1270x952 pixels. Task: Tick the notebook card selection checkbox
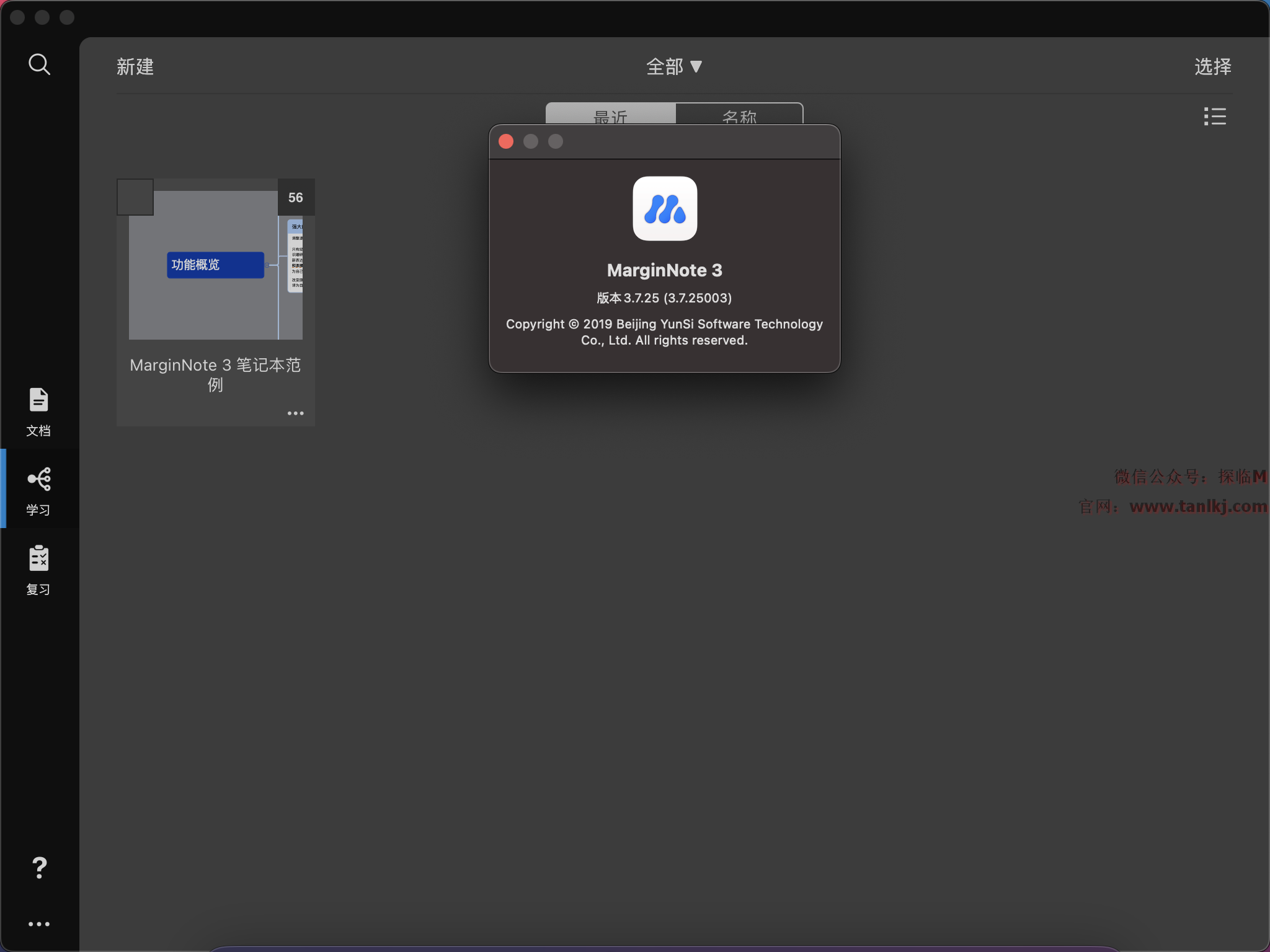(135, 197)
